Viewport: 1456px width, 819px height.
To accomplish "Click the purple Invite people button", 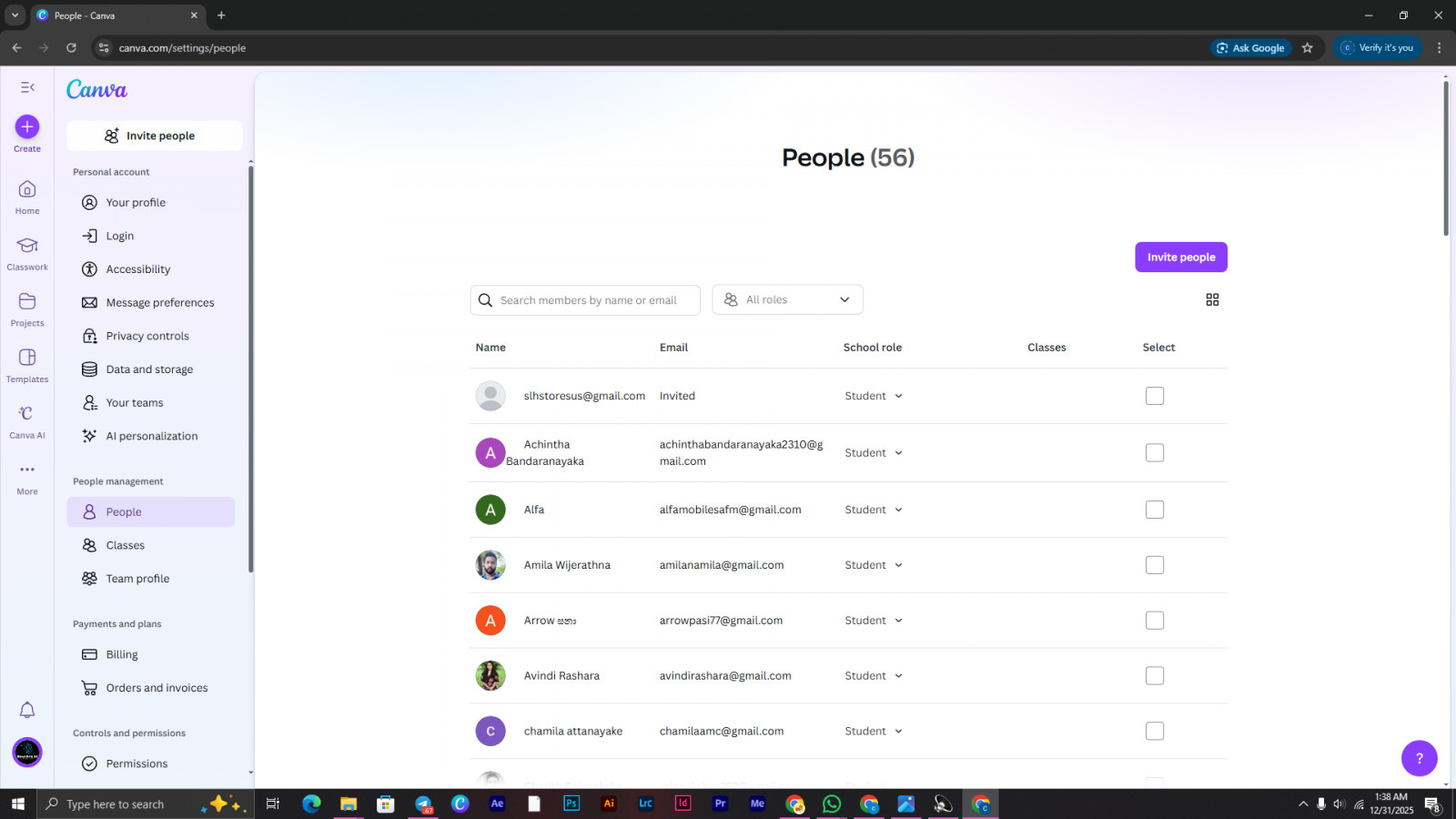I will (x=1180, y=258).
